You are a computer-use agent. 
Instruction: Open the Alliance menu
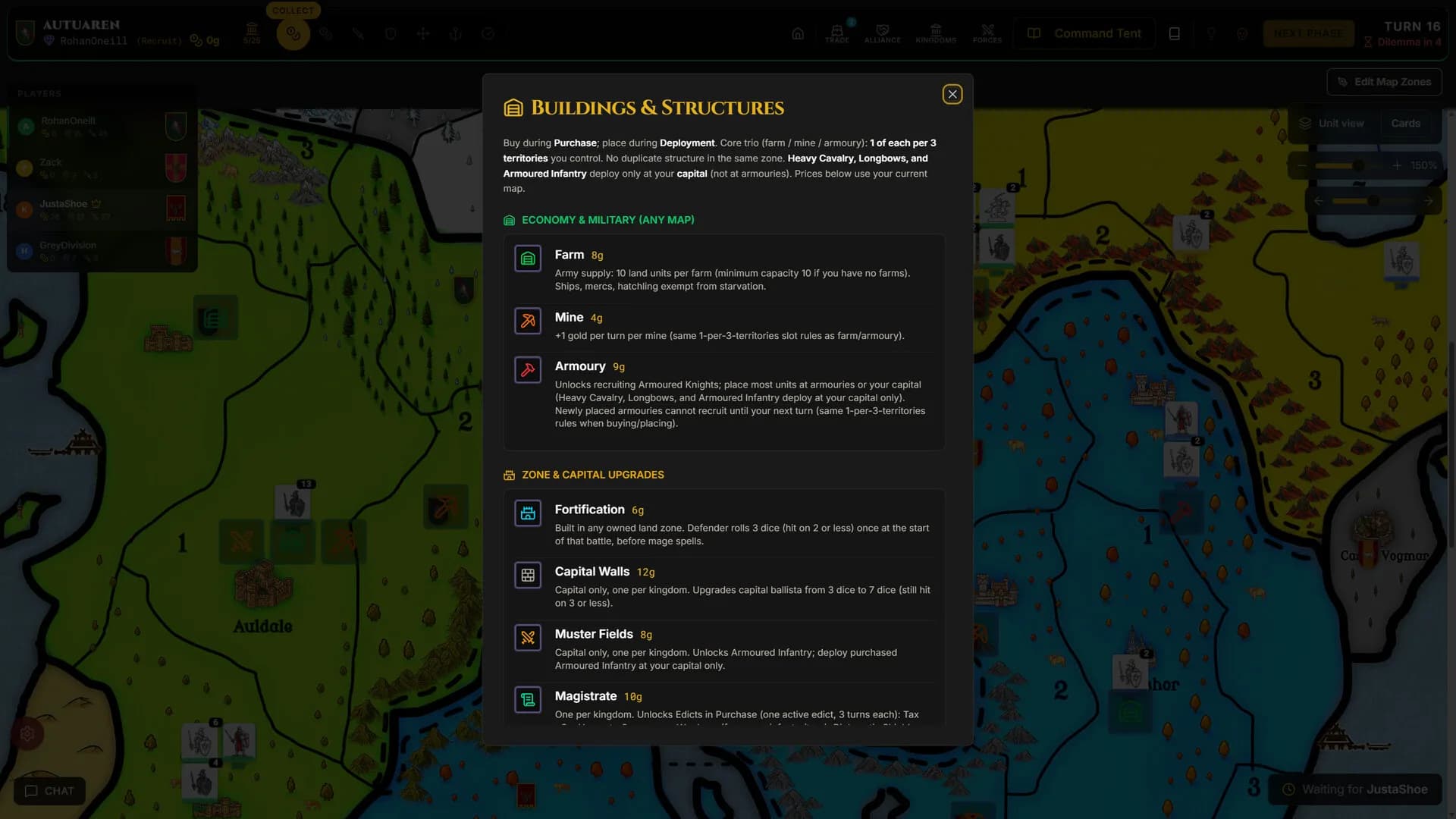coord(883,33)
